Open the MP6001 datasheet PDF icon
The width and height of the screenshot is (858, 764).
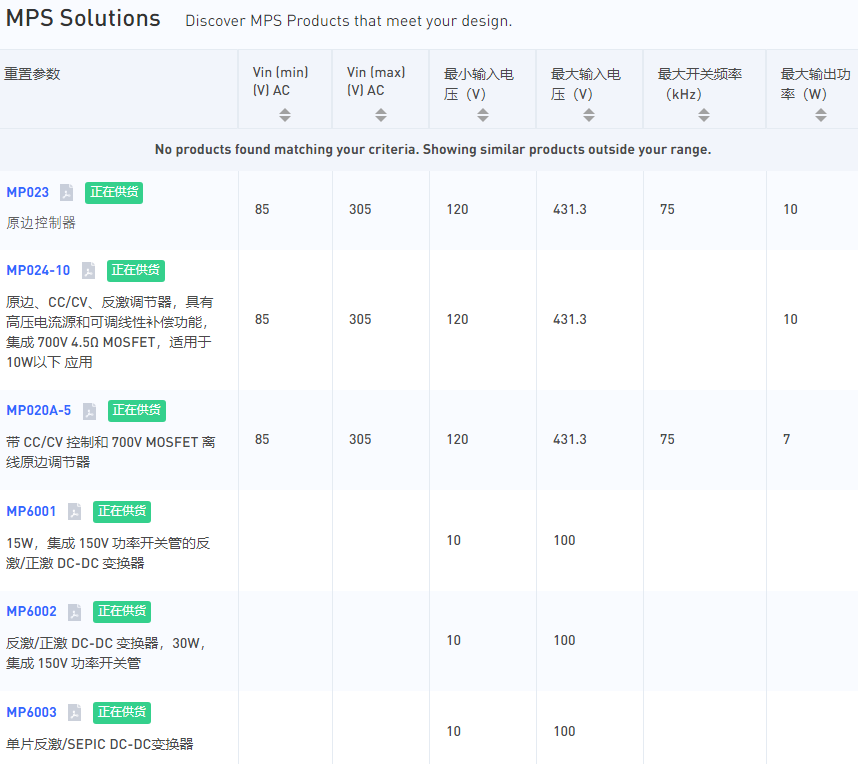pos(74,512)
